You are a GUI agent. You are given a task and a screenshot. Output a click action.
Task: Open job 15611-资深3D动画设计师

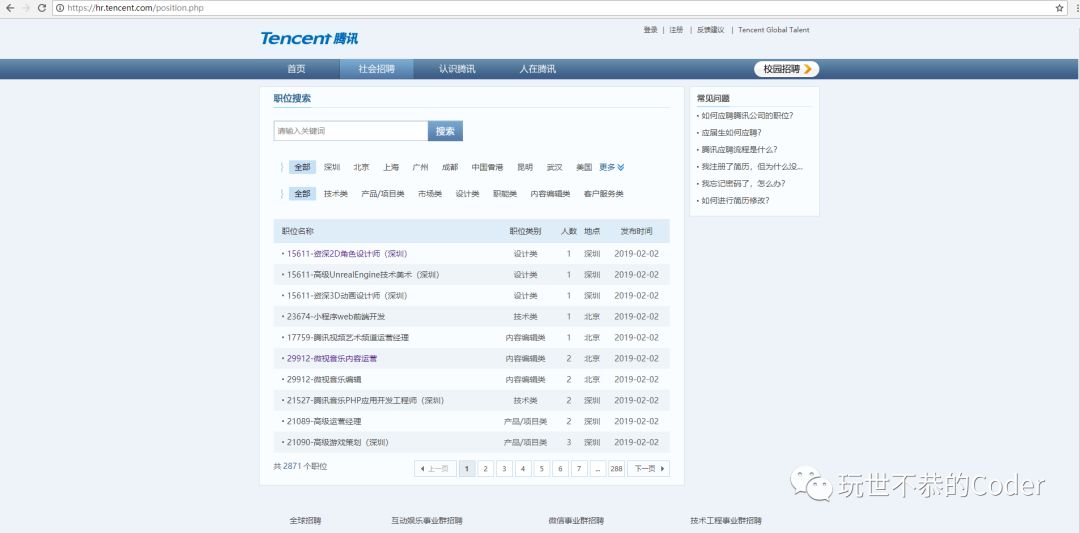pos(348,295)
